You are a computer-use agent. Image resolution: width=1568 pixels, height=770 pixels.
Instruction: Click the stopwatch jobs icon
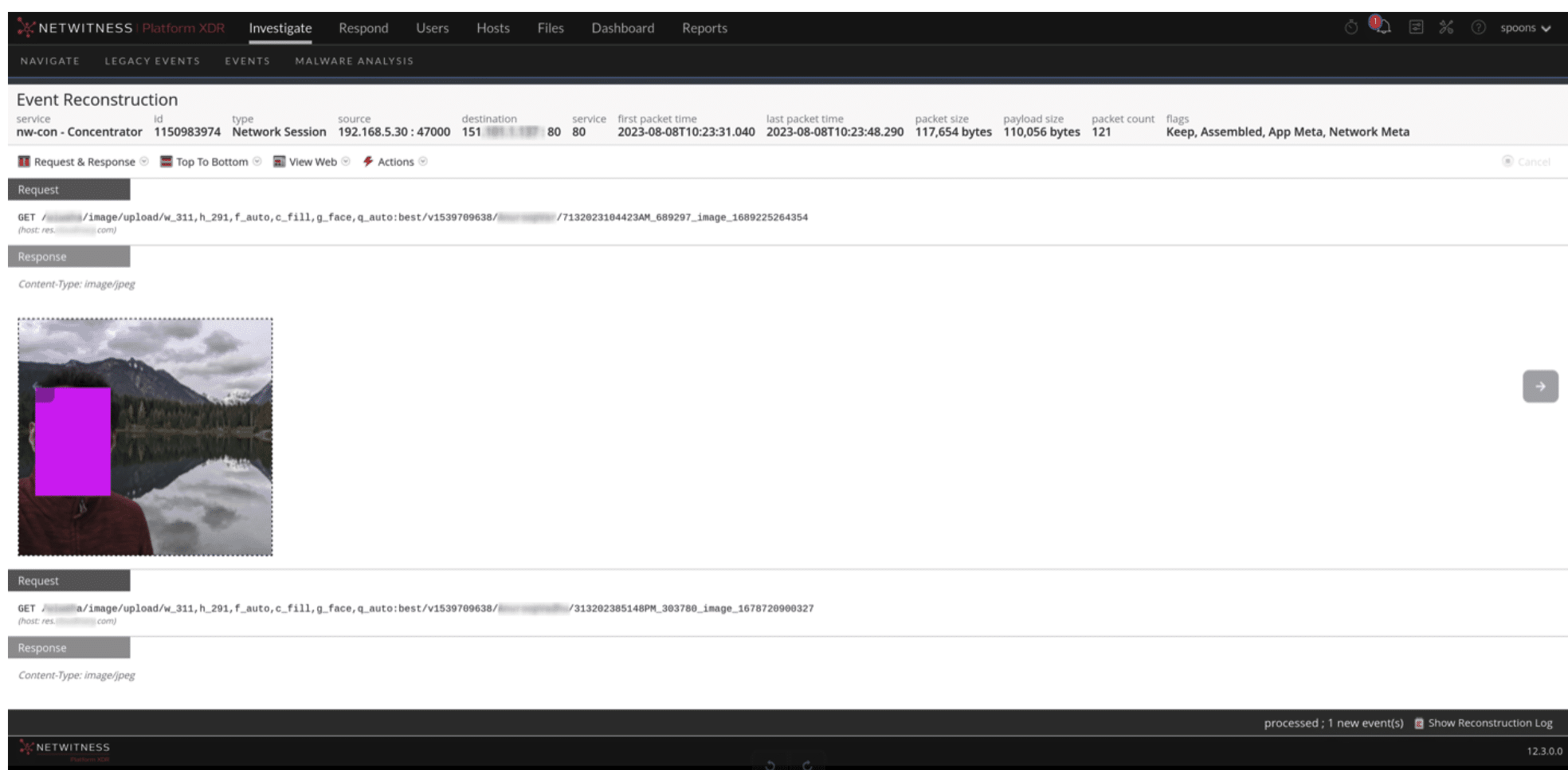(1351, 28)
